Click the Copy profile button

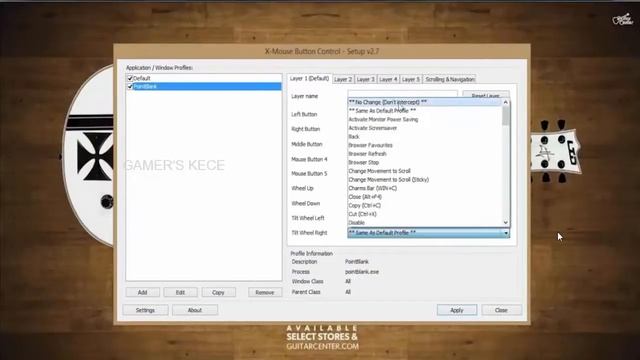pyautogui.click(x=218, y=292)
